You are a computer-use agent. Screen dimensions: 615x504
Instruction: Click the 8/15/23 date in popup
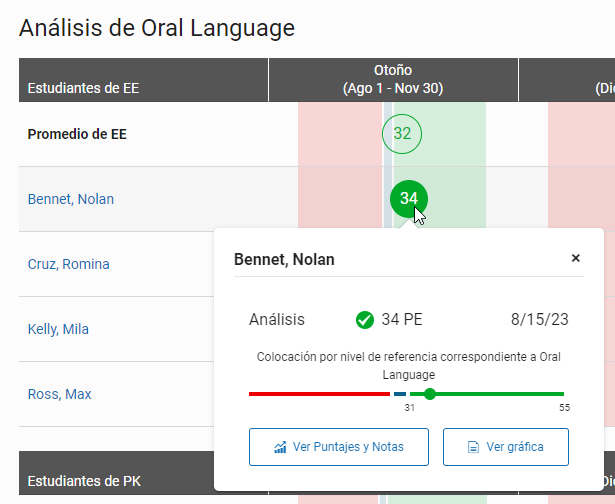[x=539, y=320]
